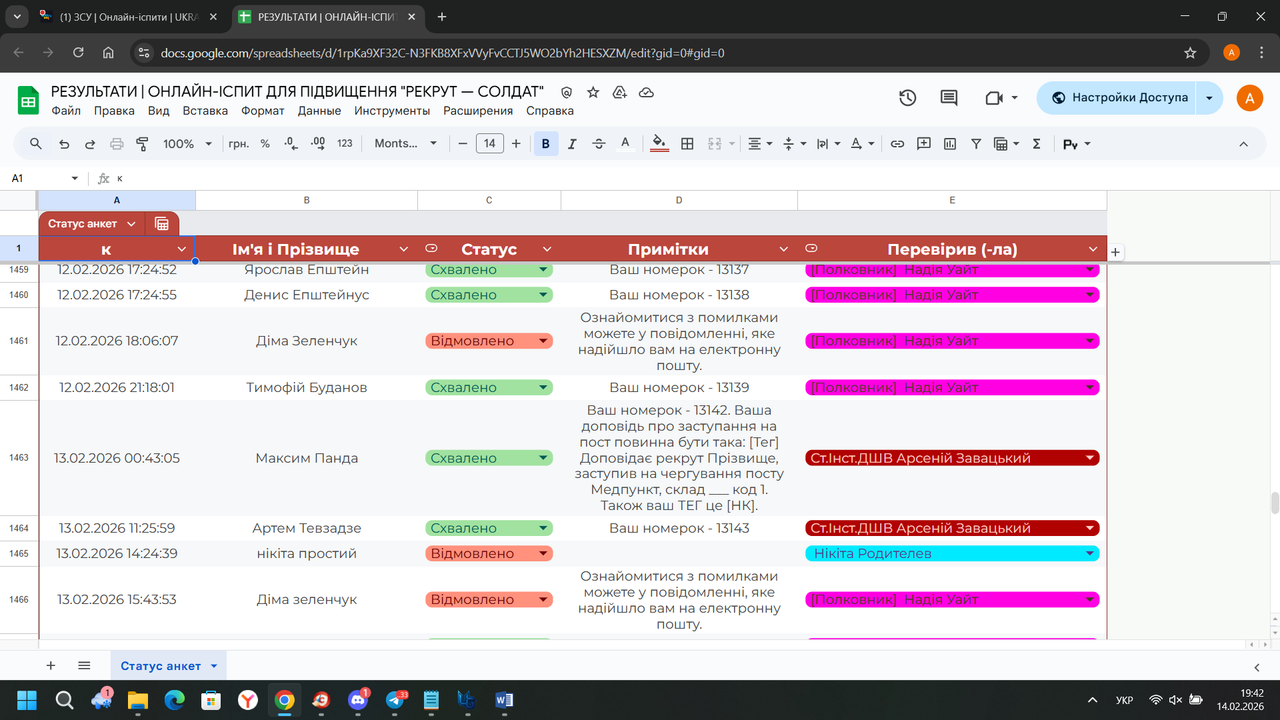Show all sheets list
1280x720 pixels.
pos(84,665)
